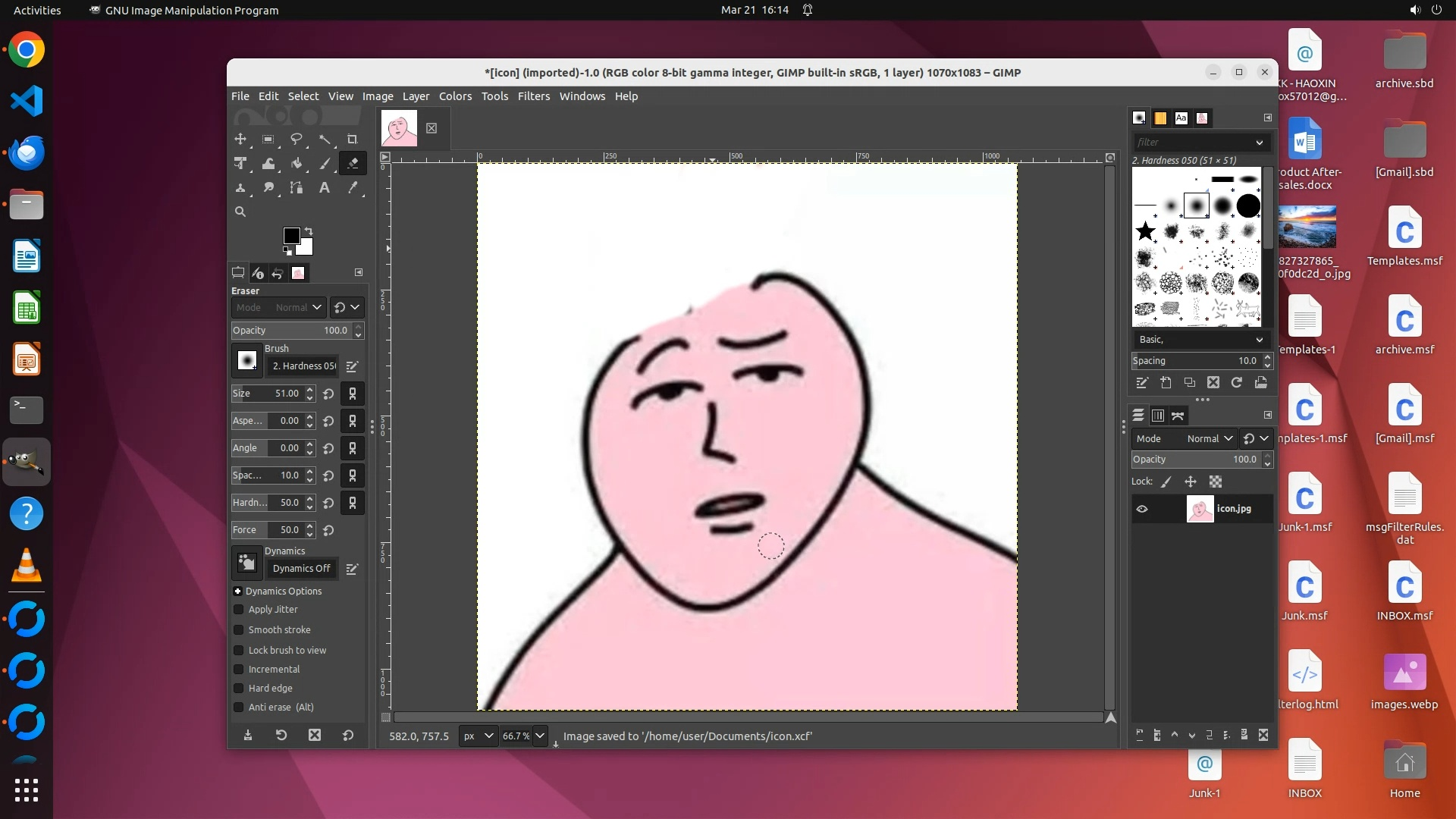
Task: Select the Text tool
Action: coord(325,188)
